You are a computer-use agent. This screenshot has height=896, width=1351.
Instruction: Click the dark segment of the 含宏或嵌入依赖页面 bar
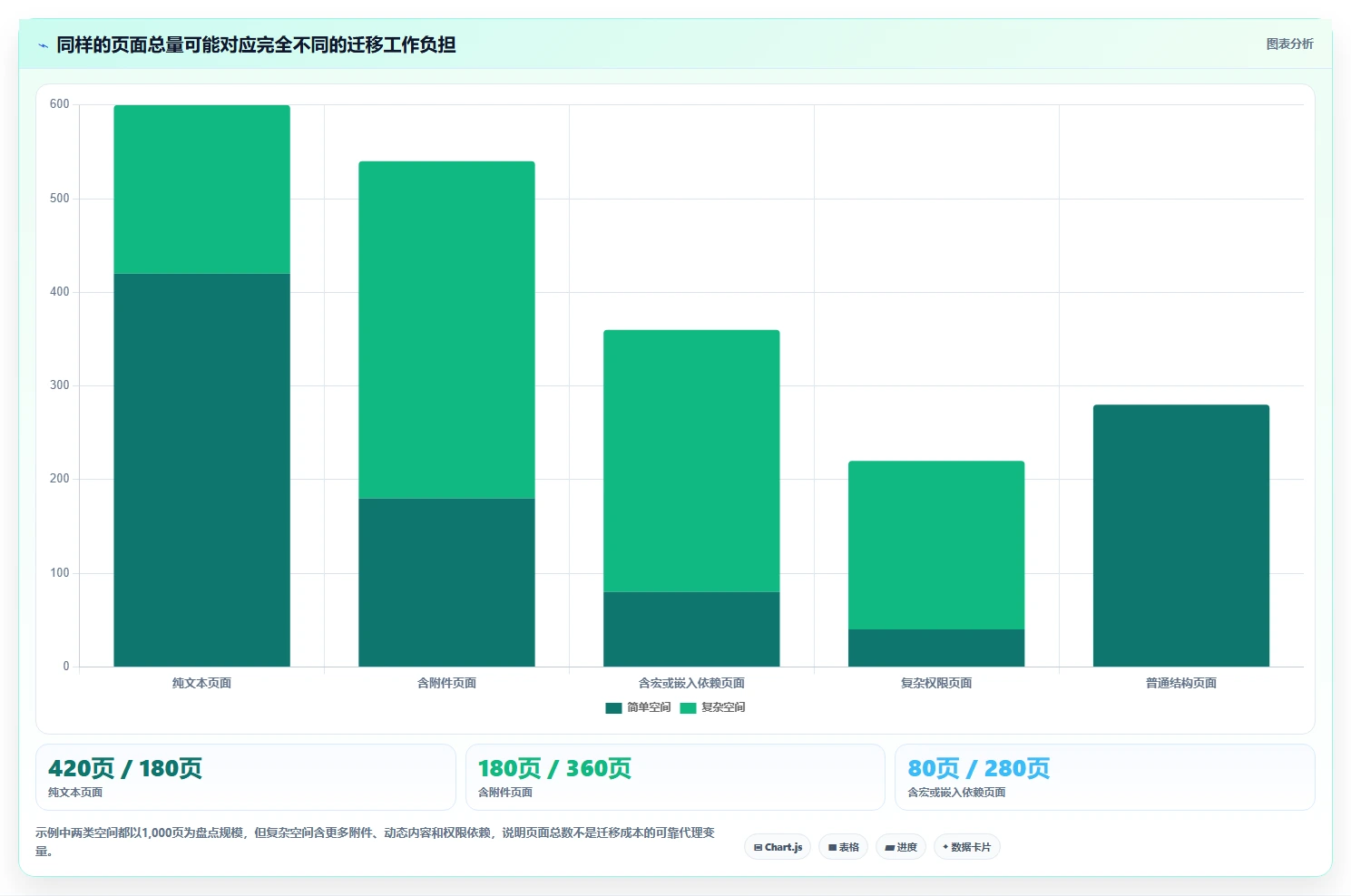point(691,629)
